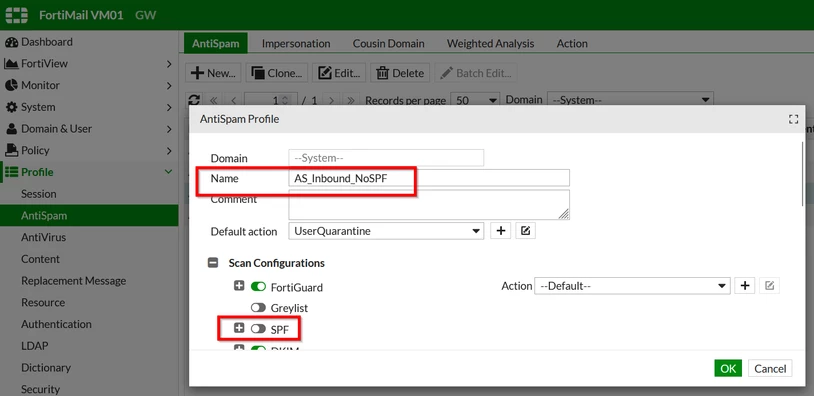Expand the Policy submenu chevron
This screenshot has height=396, width=814.
[x=169, y=151]
